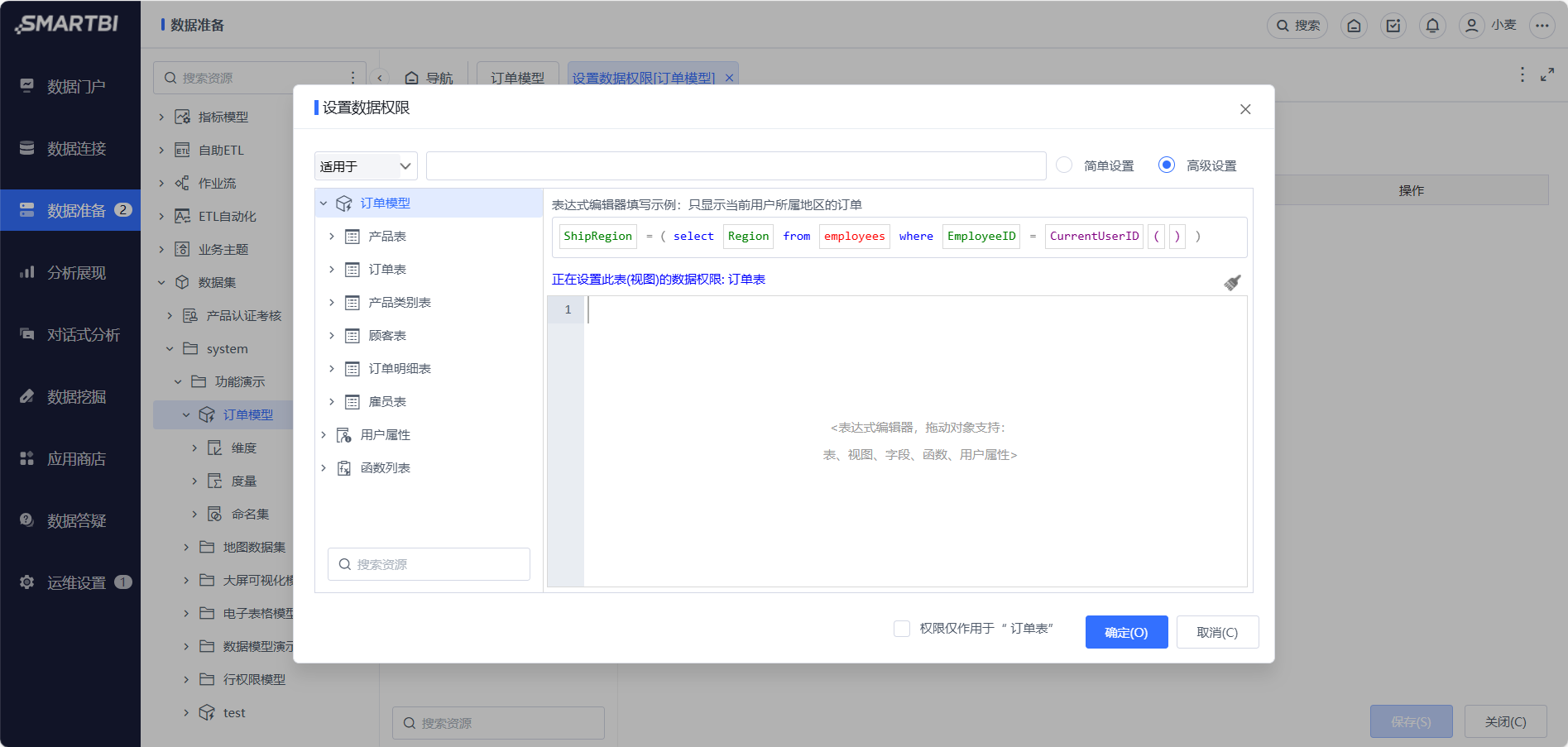Click the fullscreen expand icon

(x=1546, y=75)
